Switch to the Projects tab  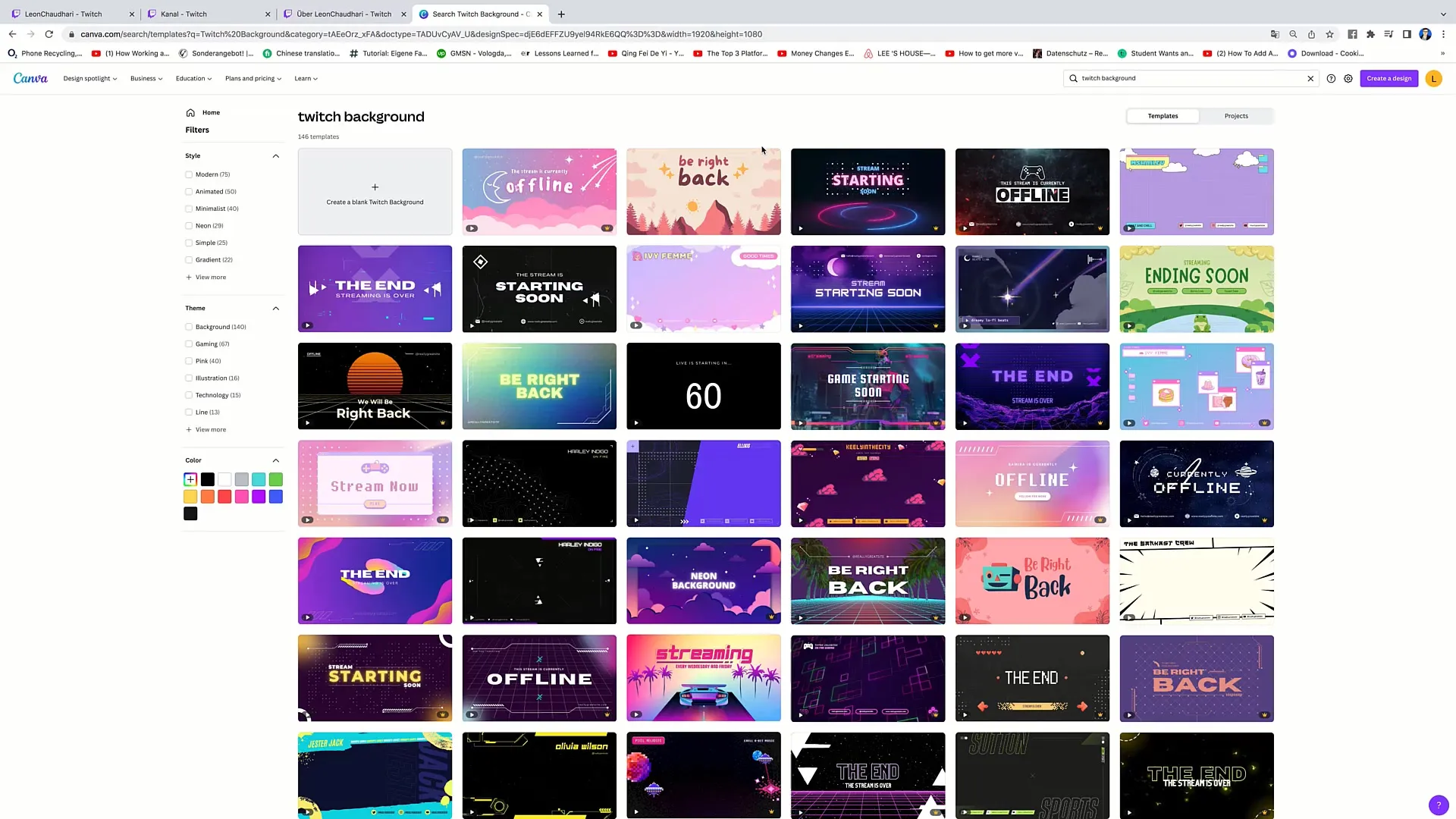1236,116
